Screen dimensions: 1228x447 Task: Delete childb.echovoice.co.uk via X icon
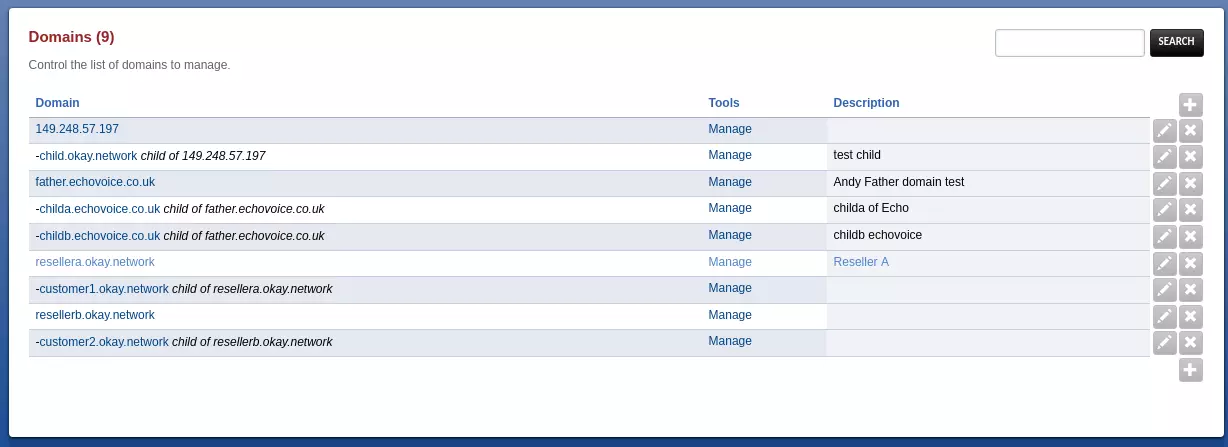1190,237
